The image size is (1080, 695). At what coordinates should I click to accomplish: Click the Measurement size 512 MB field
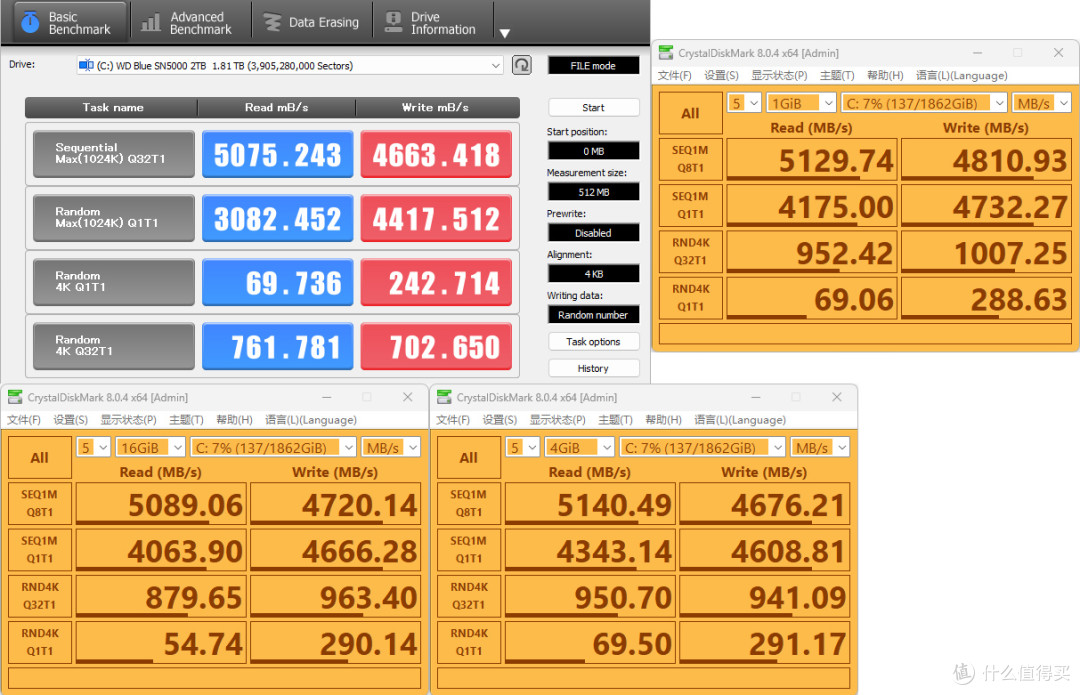pos(593,192)
